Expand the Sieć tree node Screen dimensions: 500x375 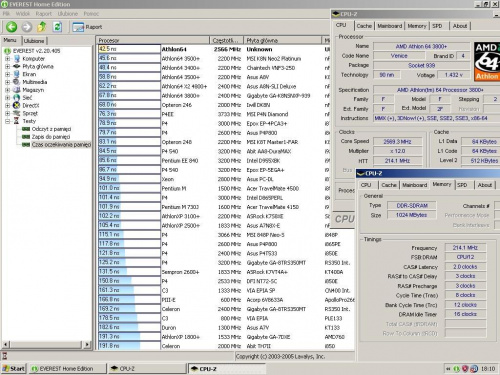point(7,98)
